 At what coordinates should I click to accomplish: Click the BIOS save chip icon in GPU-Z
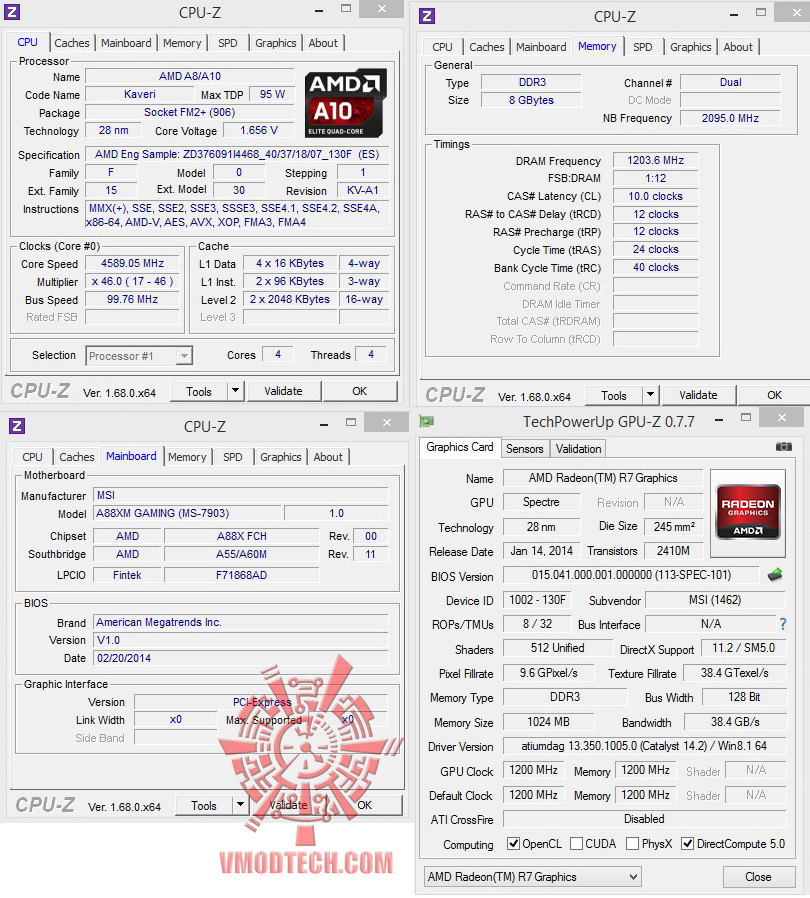click(x=774, y=574)
